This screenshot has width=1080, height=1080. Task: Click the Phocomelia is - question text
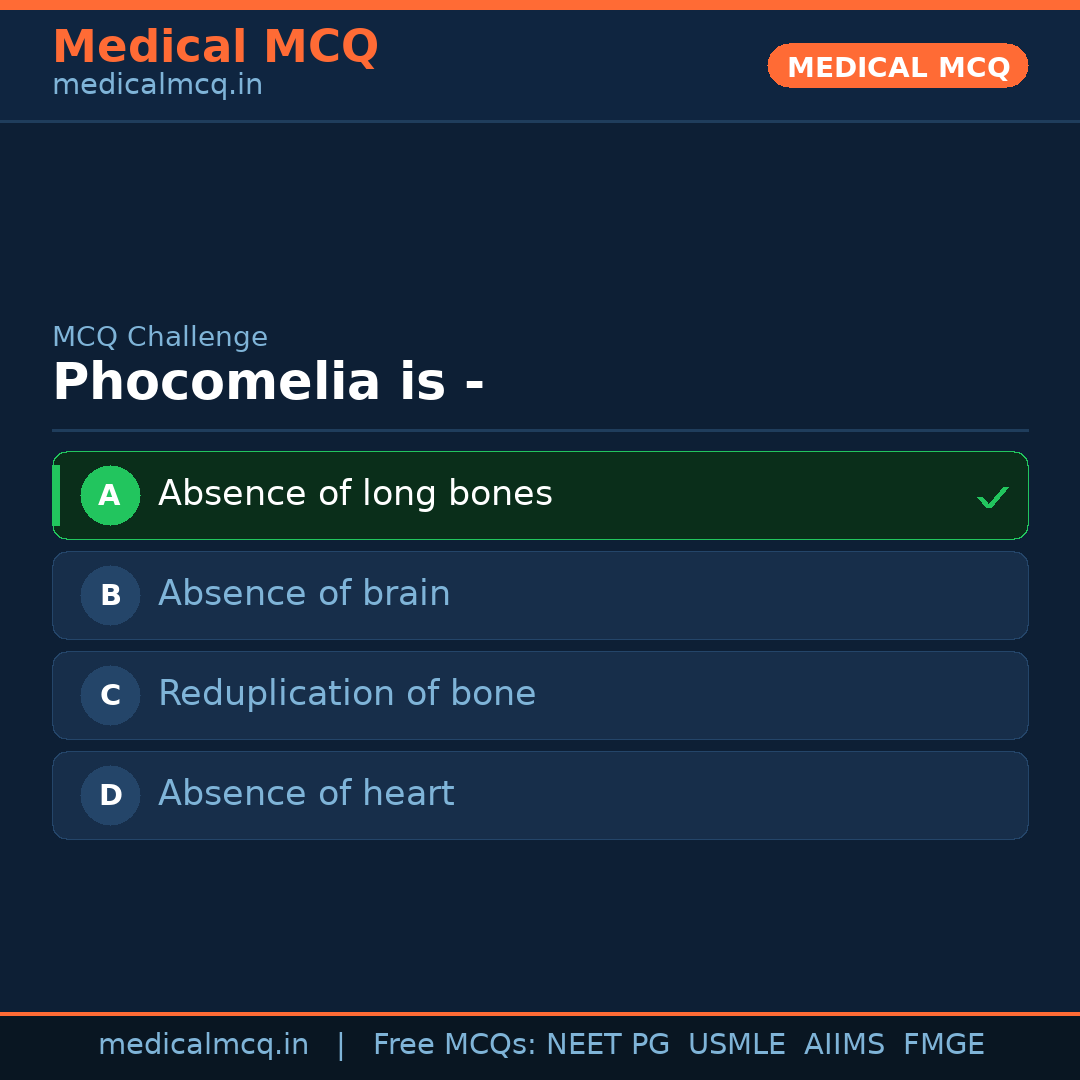pos(268,383)
